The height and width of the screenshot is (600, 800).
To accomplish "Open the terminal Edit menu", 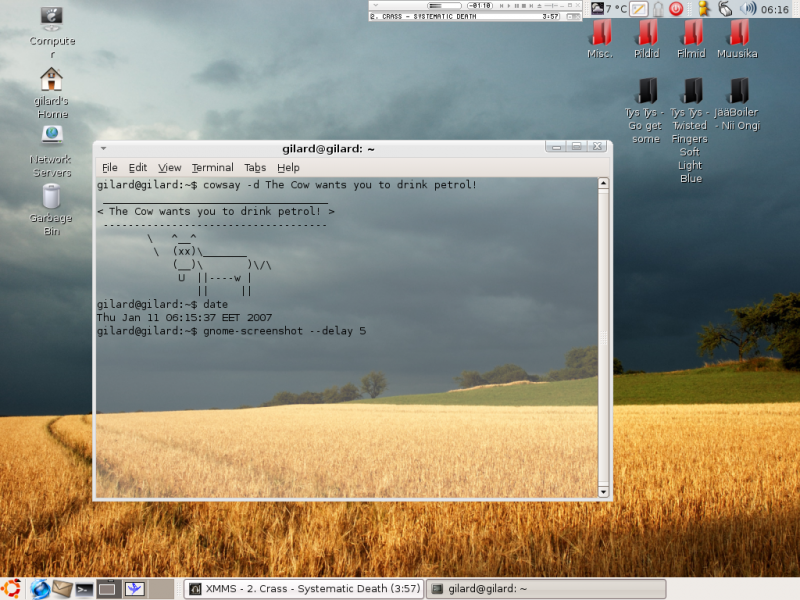I will click(138, 167).
